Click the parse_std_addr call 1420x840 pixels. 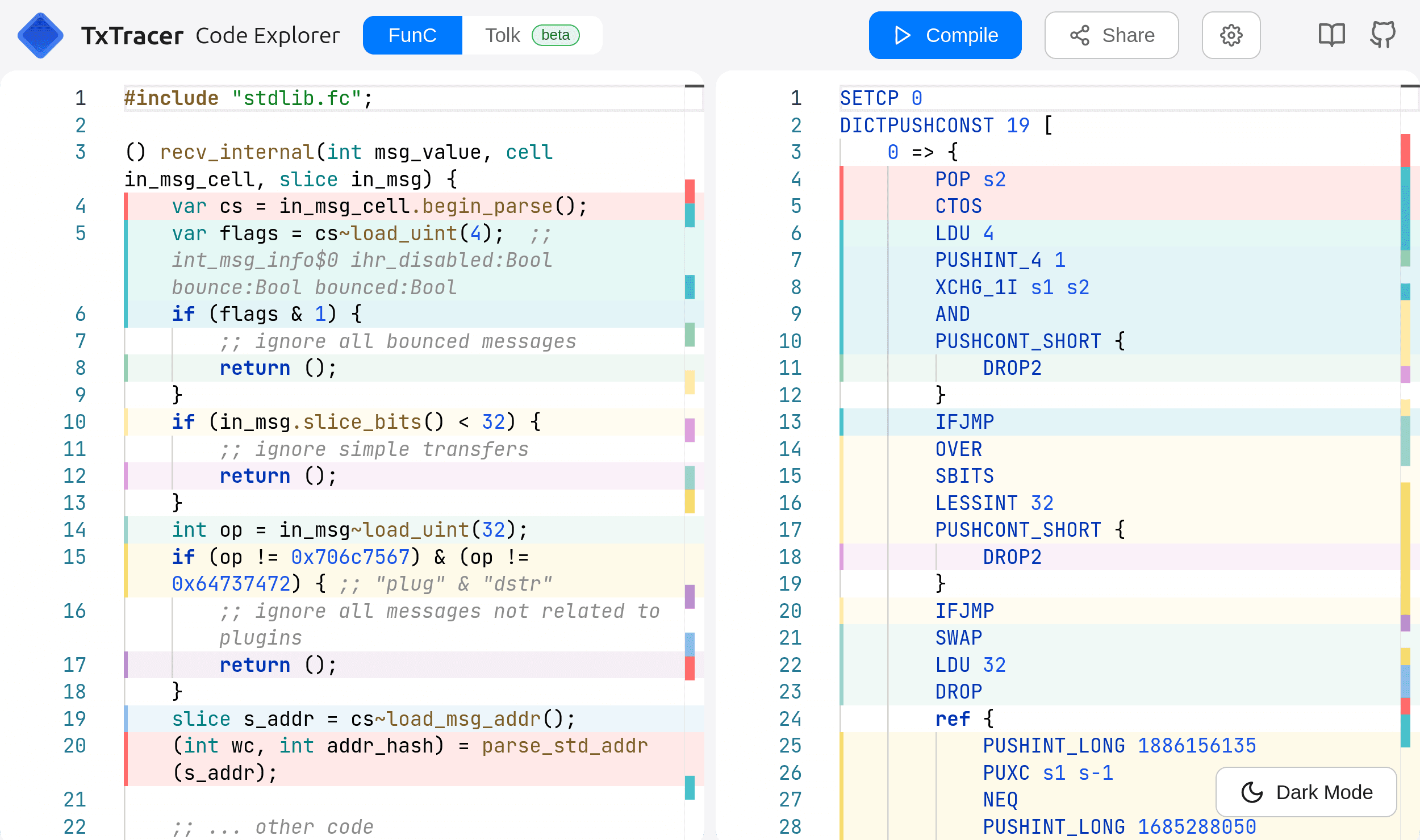565,746
